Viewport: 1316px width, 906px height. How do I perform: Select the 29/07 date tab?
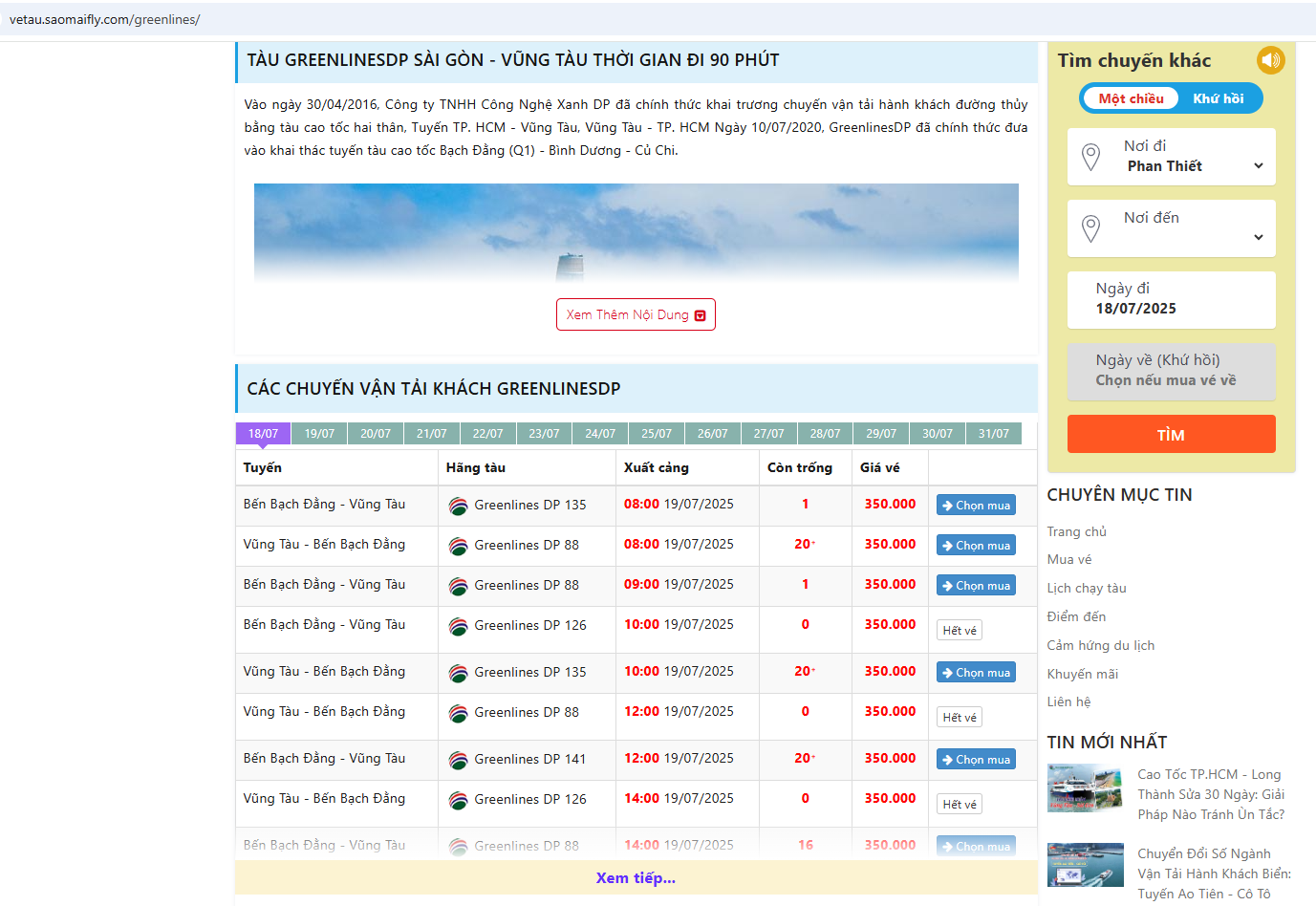tap(881, 434)
